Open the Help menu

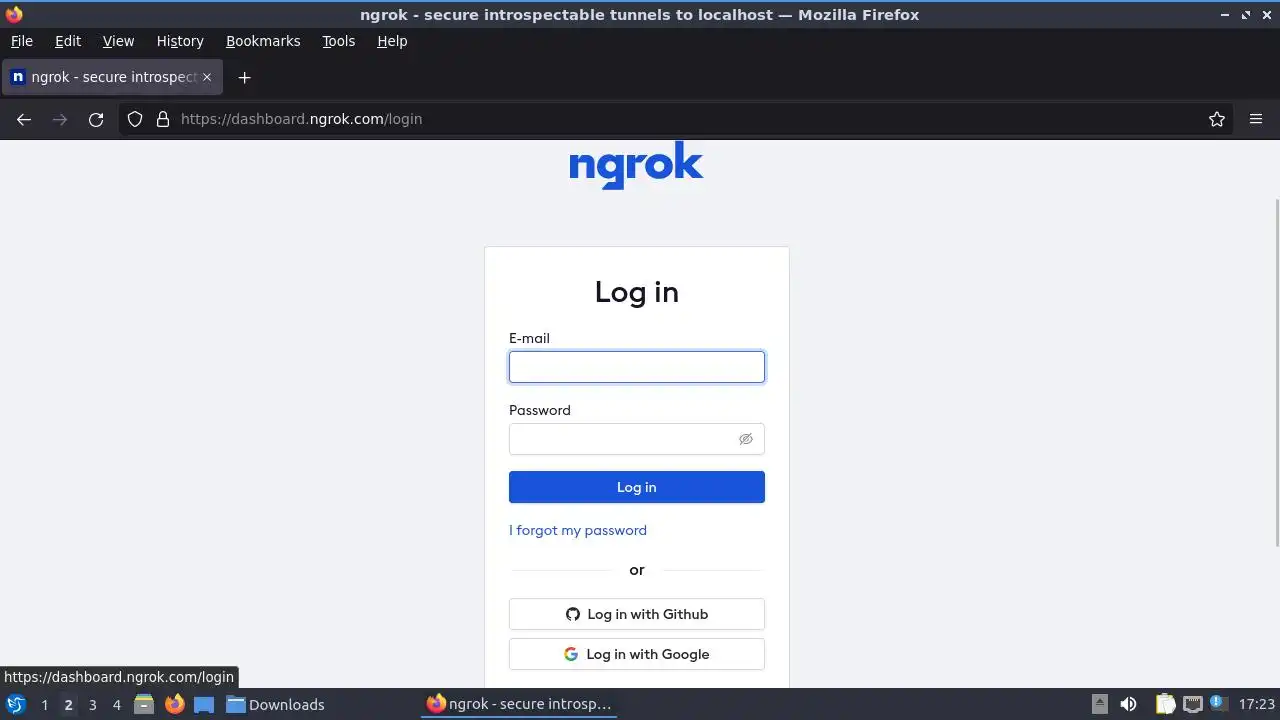[392, 41]
